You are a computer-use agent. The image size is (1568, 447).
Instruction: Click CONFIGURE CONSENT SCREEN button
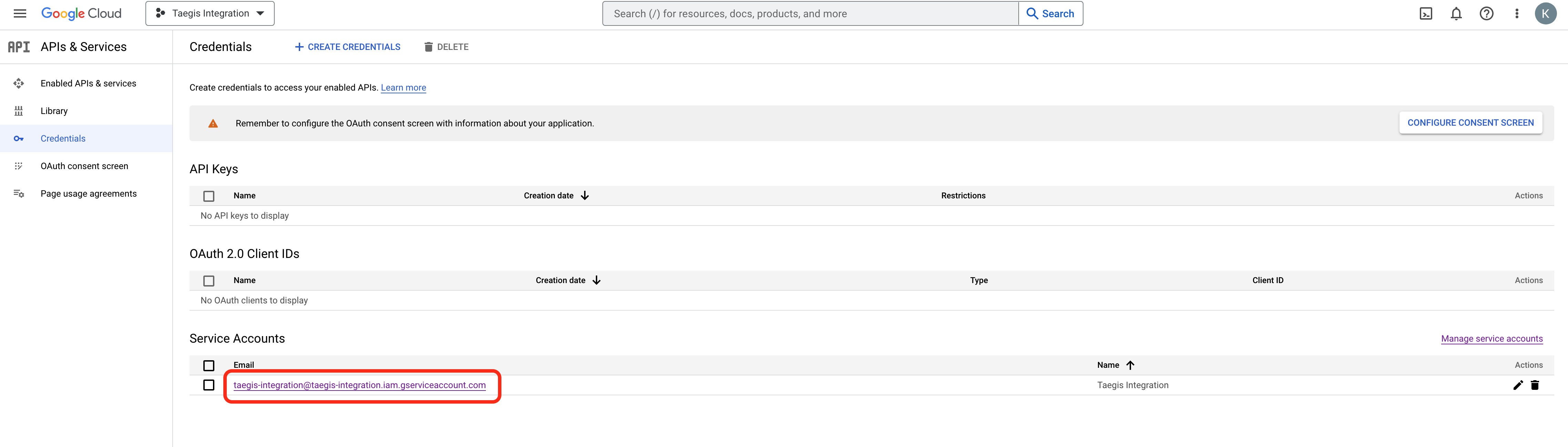1470,123
